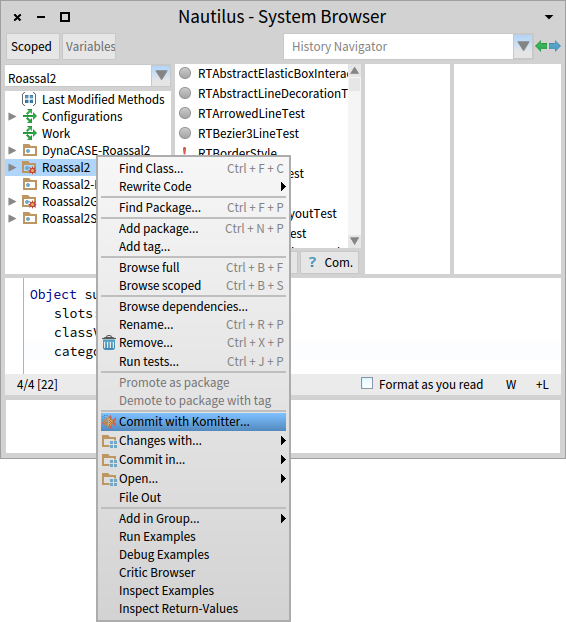This screenshot has width=566, height=622.
Task: Click the folder icon next to Changes with...
Action: pos(109,441)
